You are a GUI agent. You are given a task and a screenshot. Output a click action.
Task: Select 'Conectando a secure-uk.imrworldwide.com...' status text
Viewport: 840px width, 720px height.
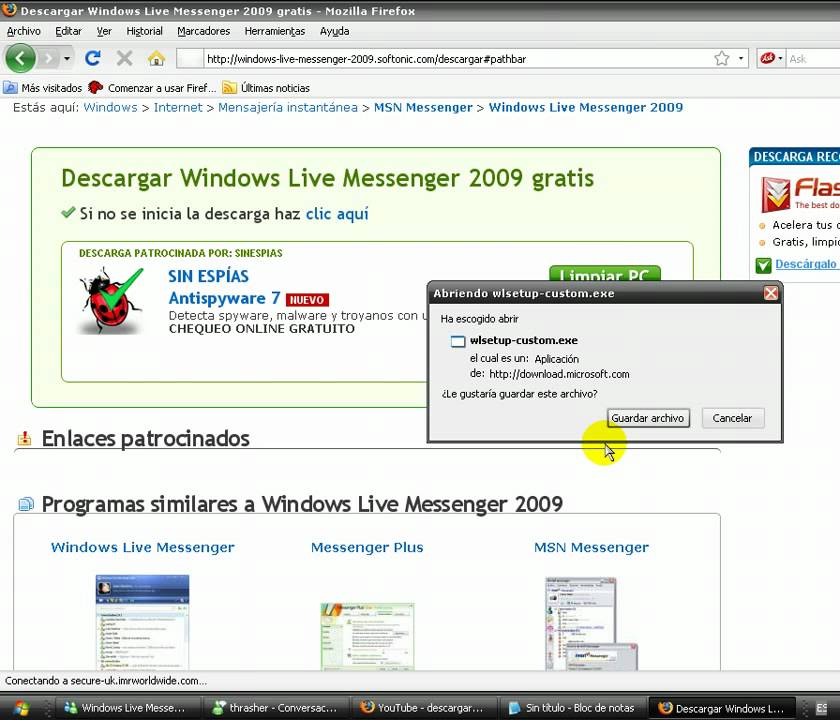[106, 680]
